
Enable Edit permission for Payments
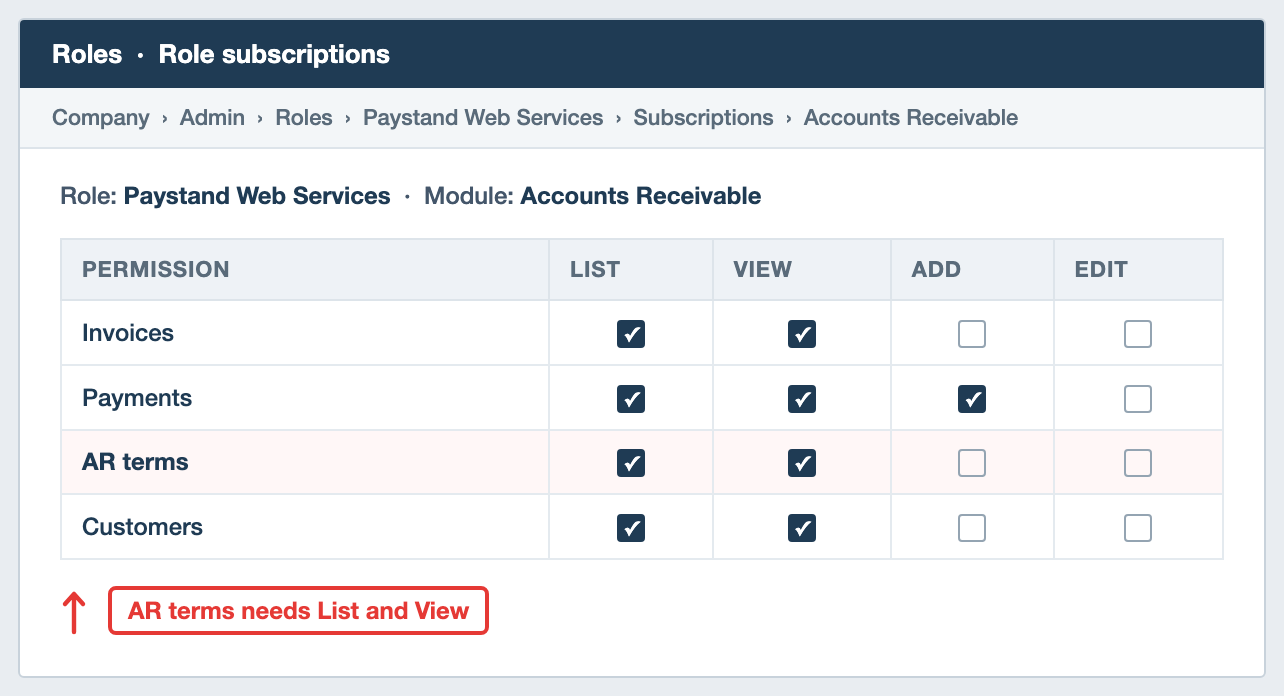1138,399
